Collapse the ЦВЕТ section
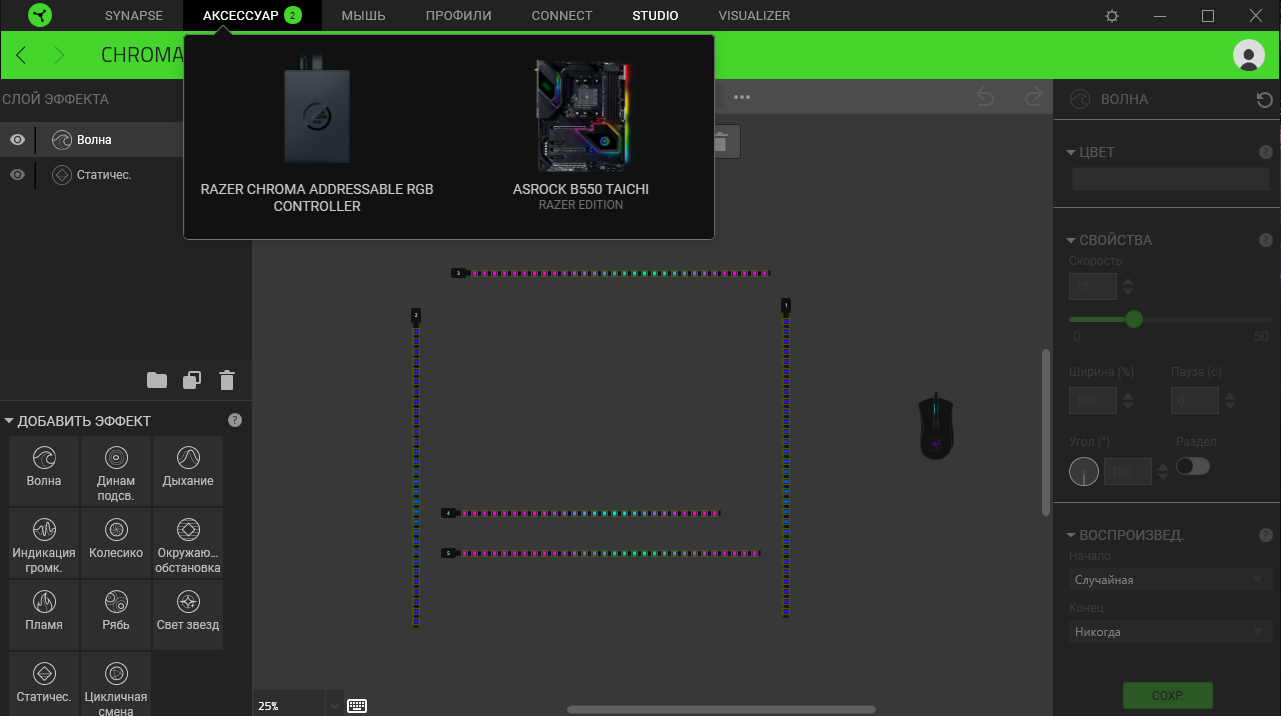 1071,153
